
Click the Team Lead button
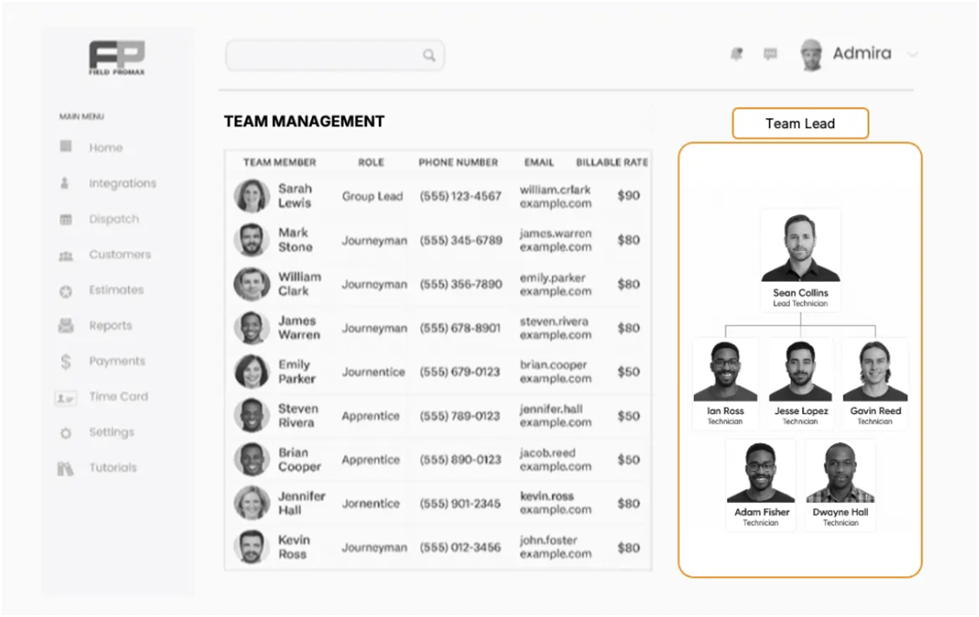[x=800, y=124]
